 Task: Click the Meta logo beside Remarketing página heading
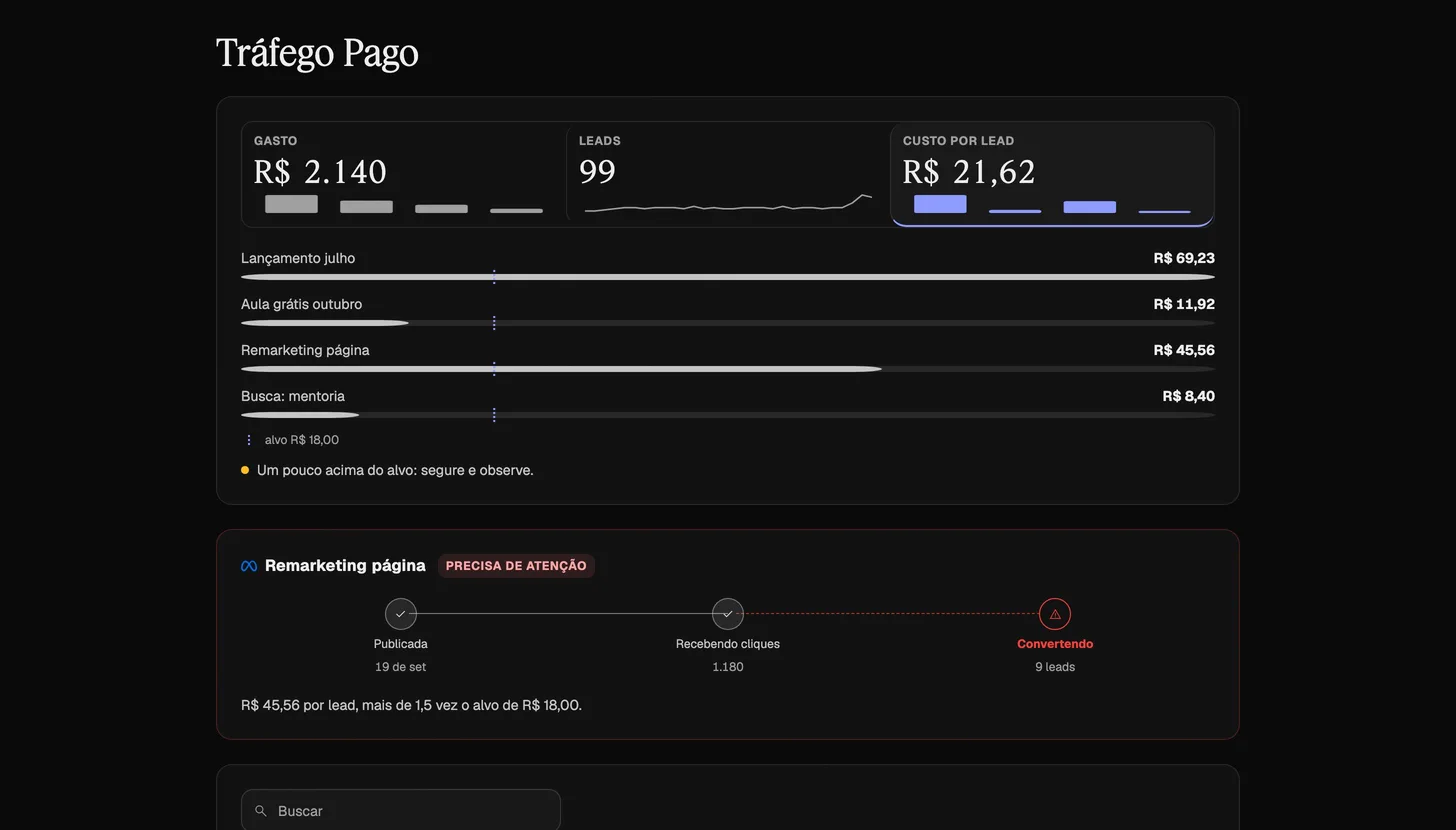249,566
